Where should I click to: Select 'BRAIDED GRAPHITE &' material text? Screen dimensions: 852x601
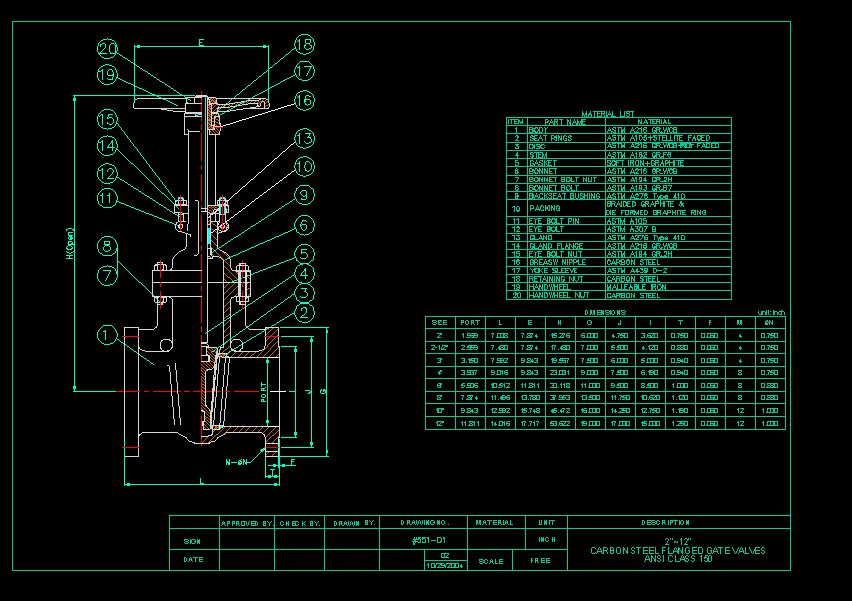(x=645, y=204)
